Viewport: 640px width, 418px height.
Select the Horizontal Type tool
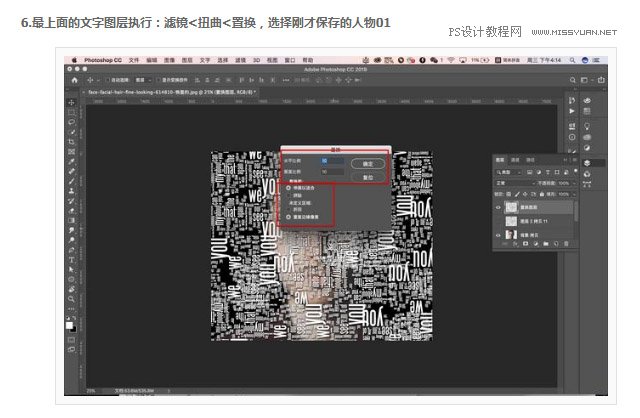pyautogui.click(x=71, y=260)
